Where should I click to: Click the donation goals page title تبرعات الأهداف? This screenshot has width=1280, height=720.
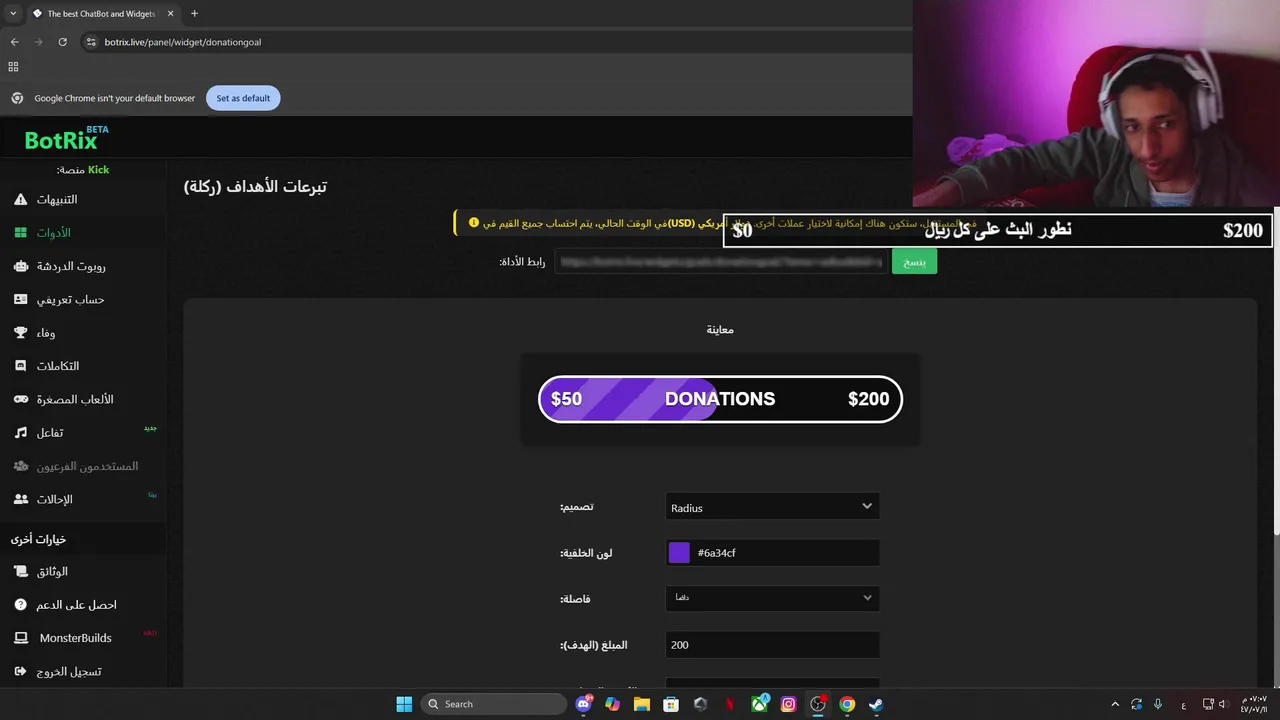255,187
